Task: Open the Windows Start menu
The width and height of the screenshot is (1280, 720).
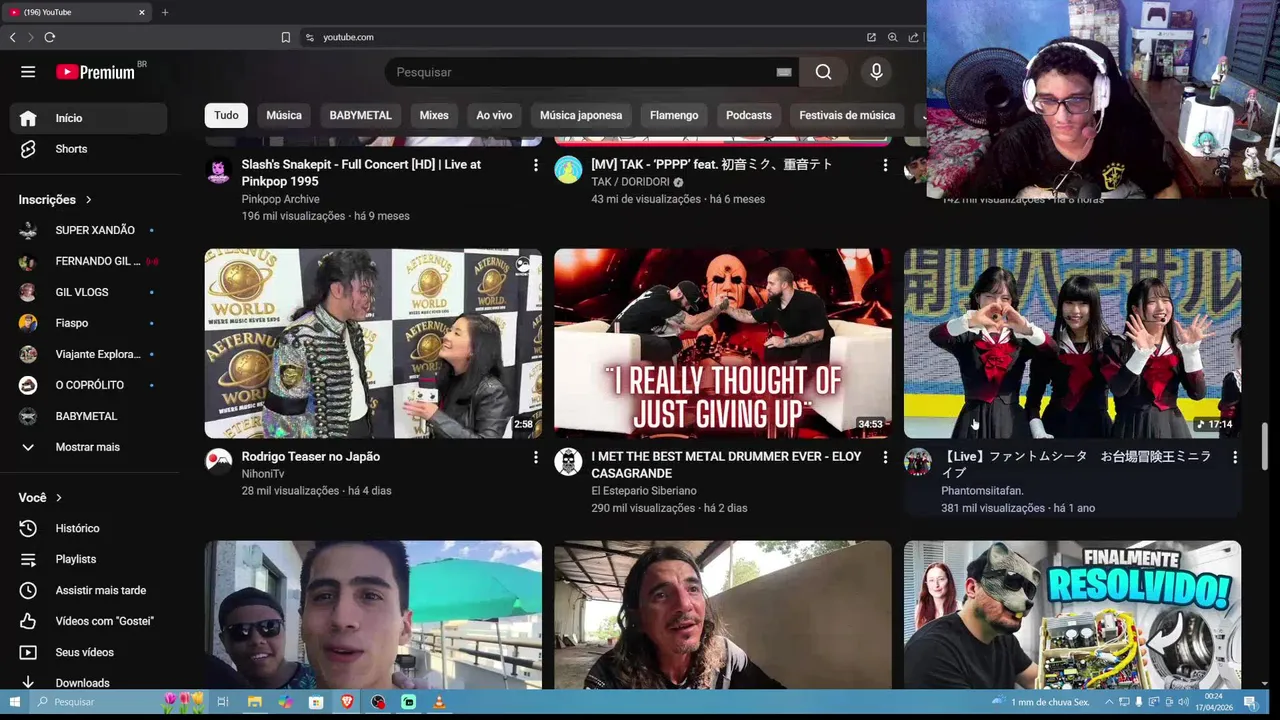Action: click(14, 702)
